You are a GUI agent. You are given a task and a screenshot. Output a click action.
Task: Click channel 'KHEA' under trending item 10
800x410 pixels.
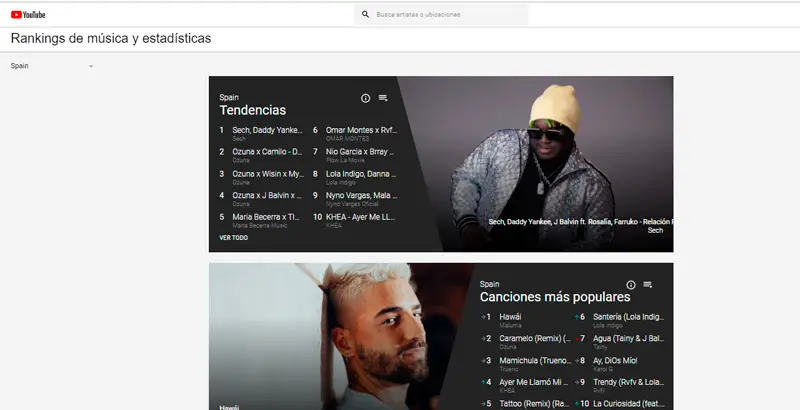[x=334, y=225]
